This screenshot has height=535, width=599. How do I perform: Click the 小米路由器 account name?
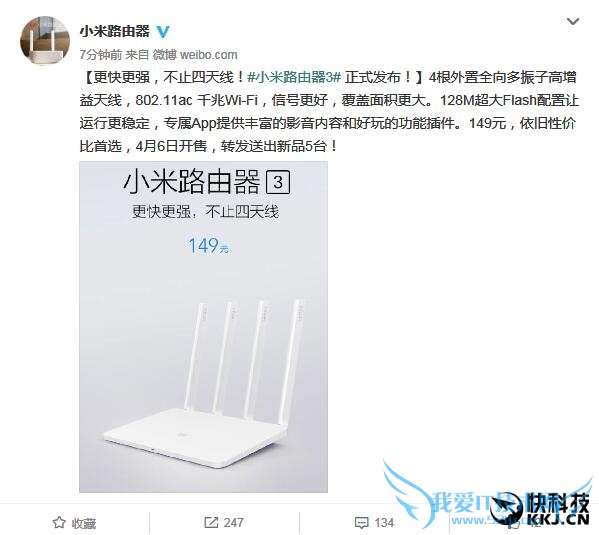point(115,31)
